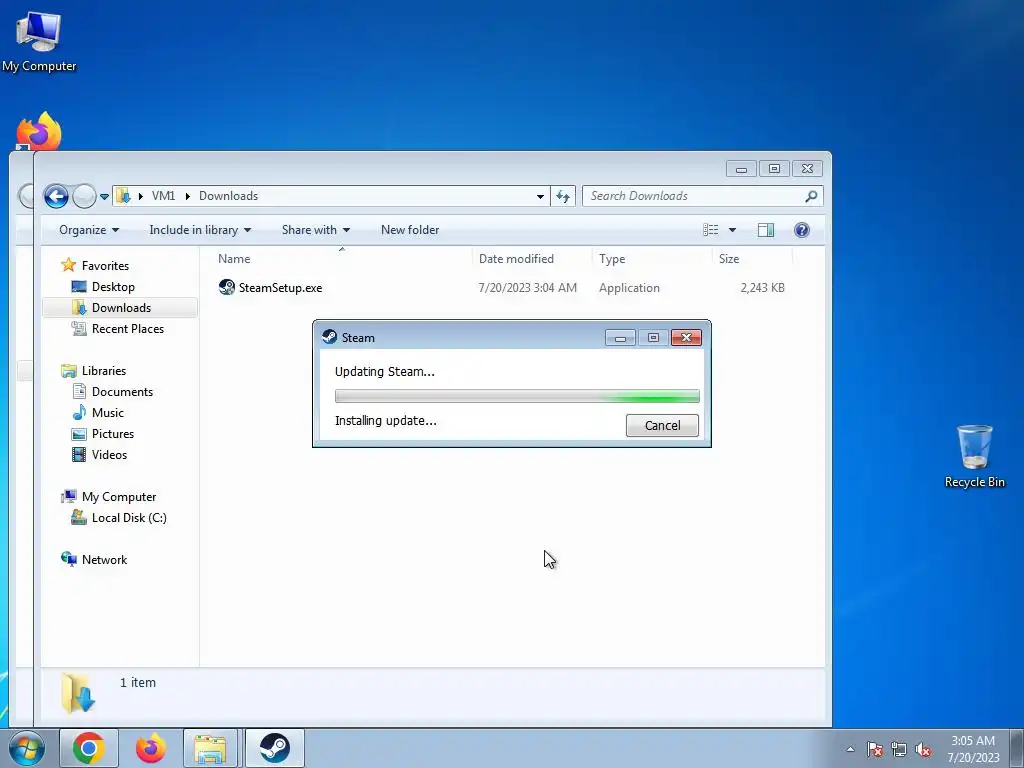
Task: Open view options dropdown arrow
Action: pos(732,230)
